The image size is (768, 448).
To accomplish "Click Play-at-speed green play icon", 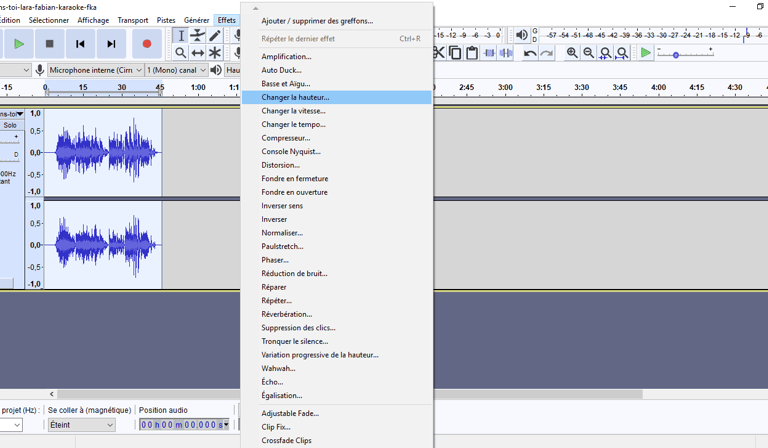I will (646, 52).
